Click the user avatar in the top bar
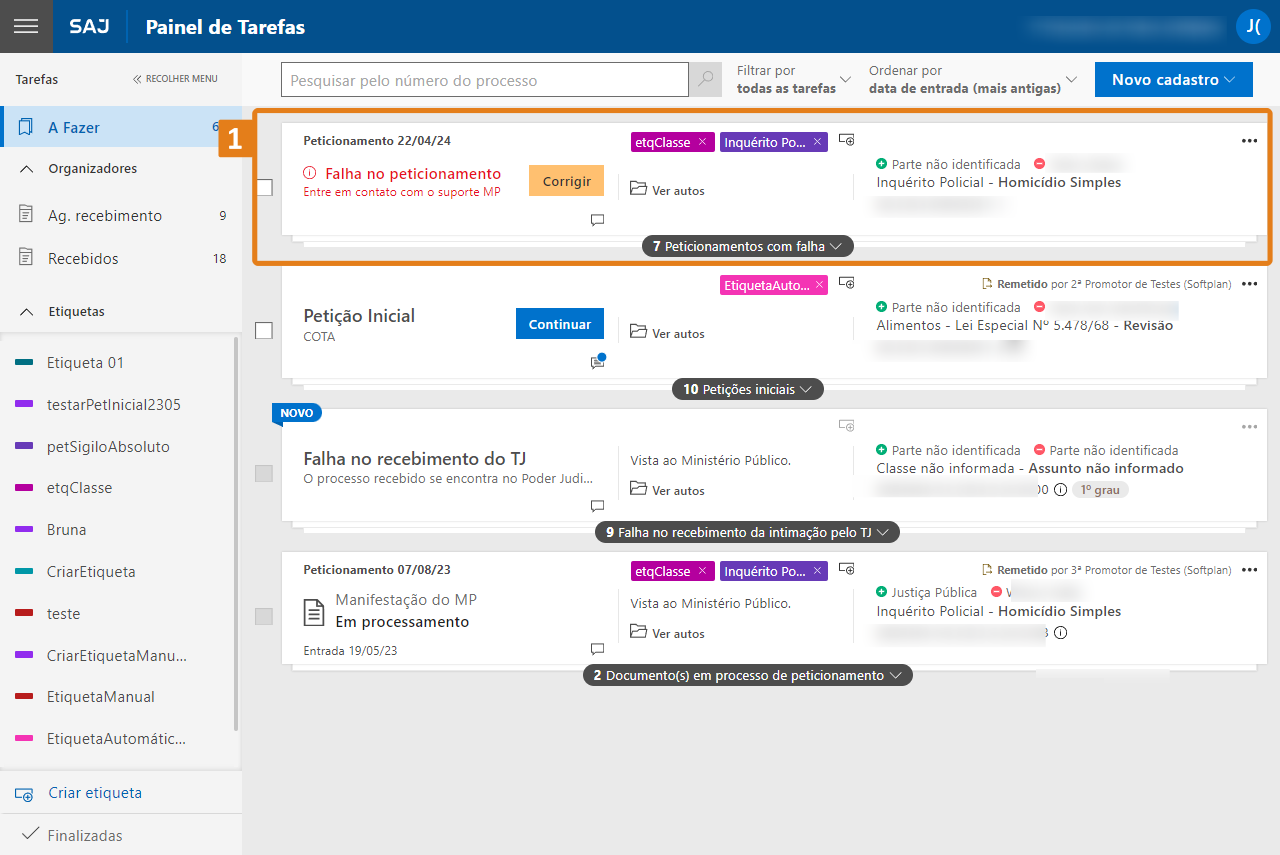1280x855 pixels. coord(1252,26)
